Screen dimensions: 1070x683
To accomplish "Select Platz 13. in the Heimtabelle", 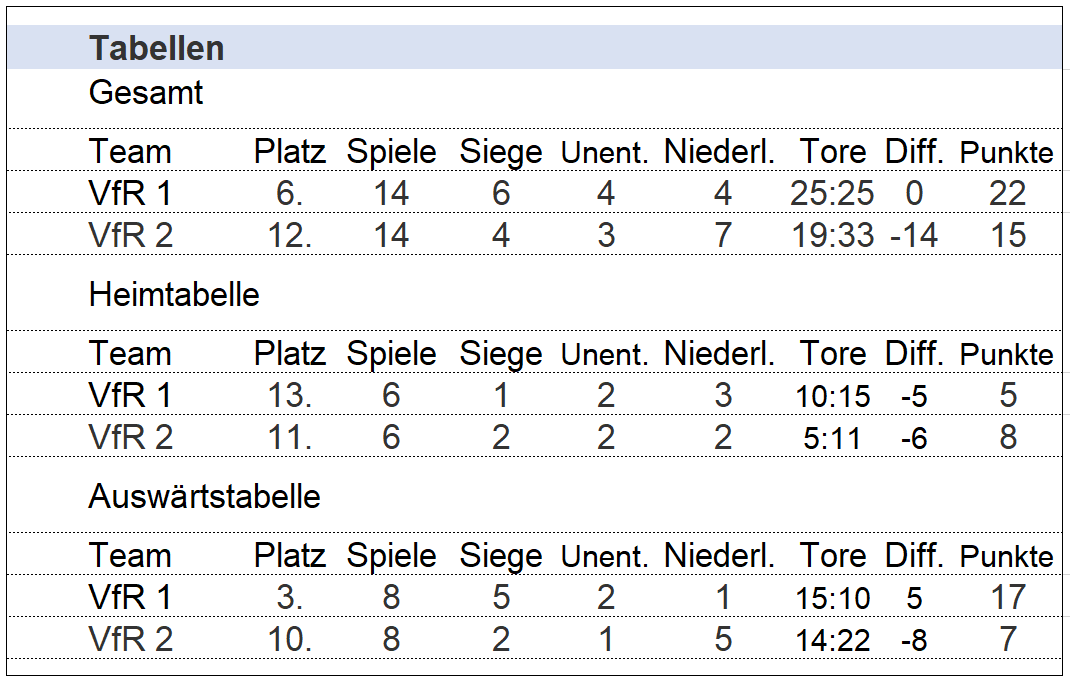I will click(x=289, y=395).
